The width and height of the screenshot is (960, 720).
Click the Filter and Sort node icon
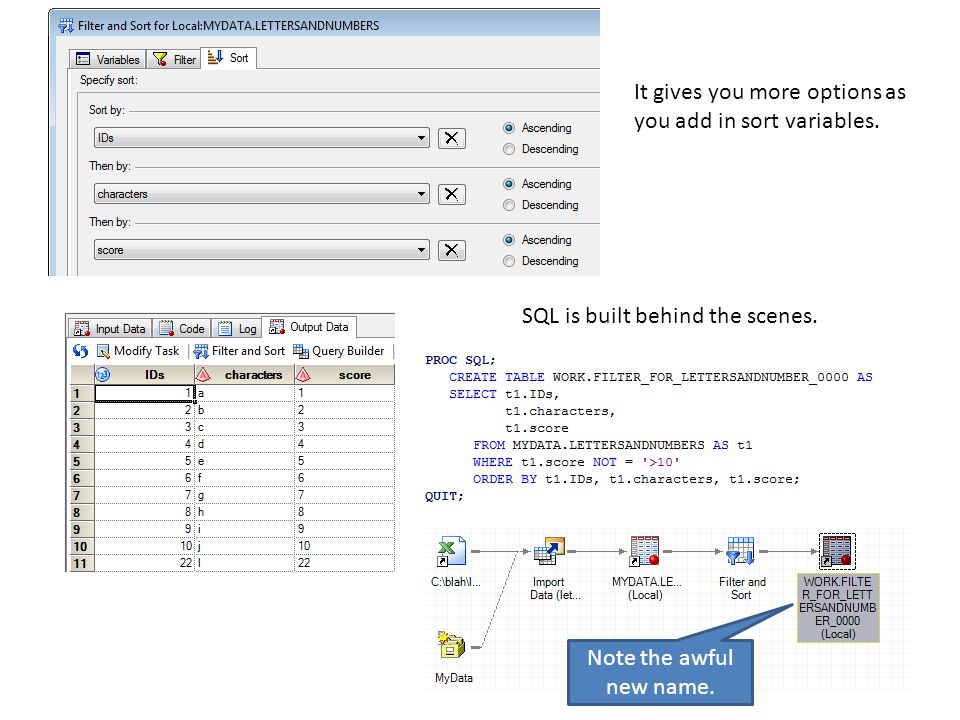pos(741,550)
